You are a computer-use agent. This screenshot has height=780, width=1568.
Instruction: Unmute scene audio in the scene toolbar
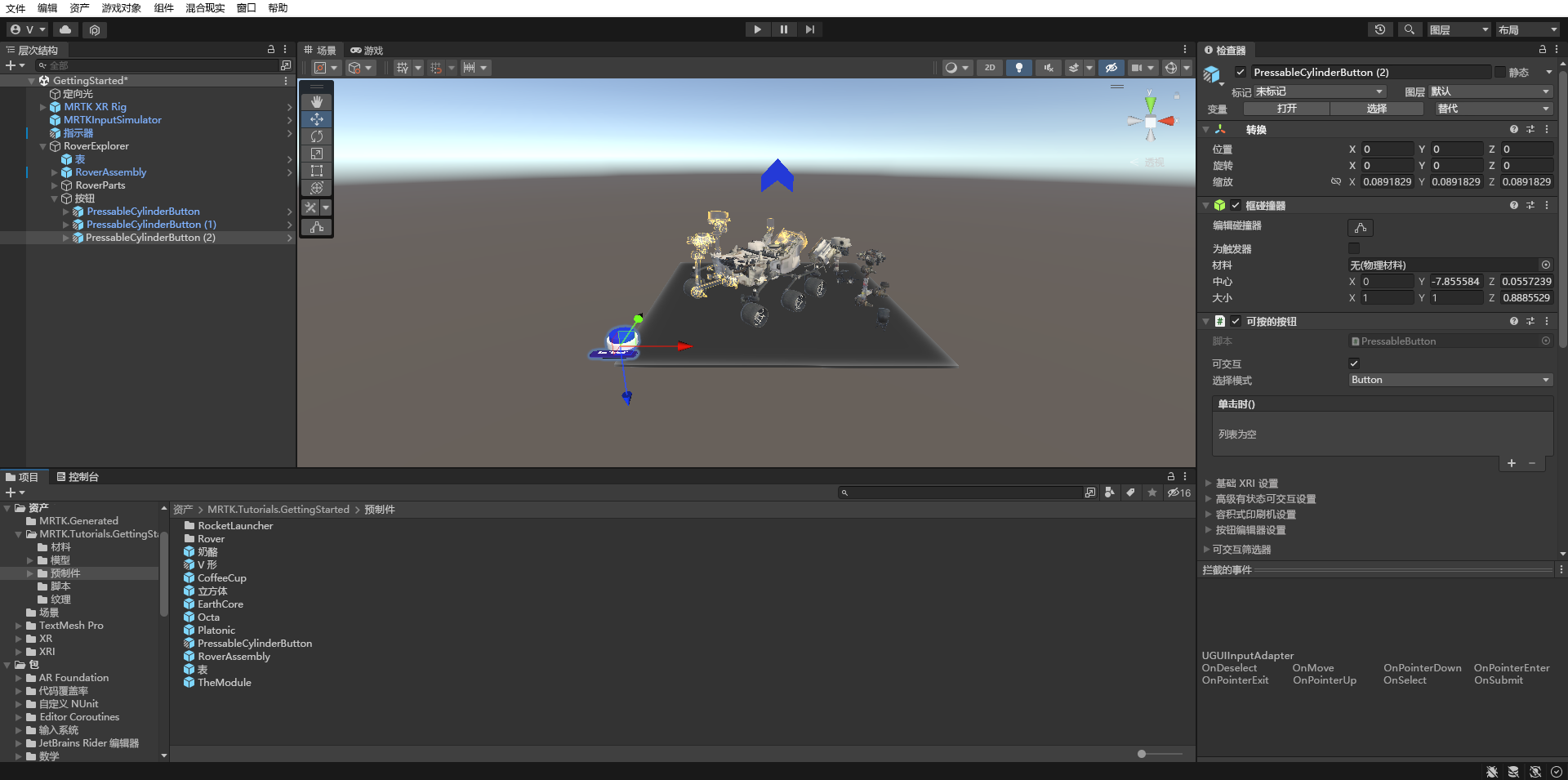(x=1048, y=68)
